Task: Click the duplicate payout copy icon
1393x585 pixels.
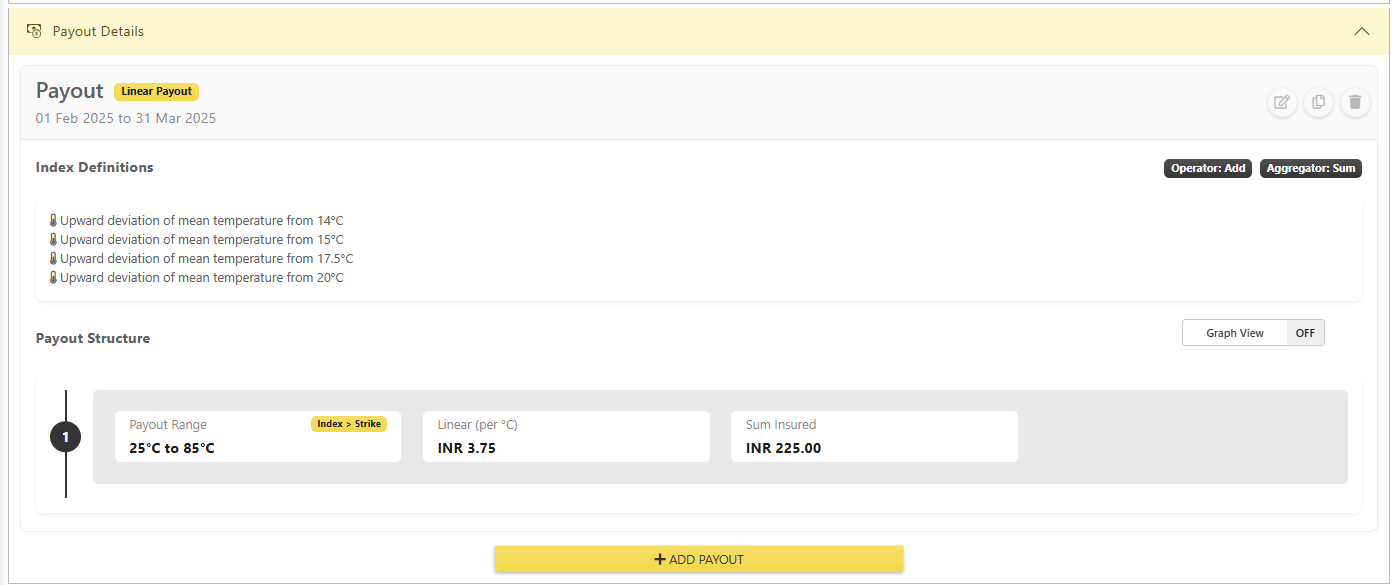Action: [1319, 102]
